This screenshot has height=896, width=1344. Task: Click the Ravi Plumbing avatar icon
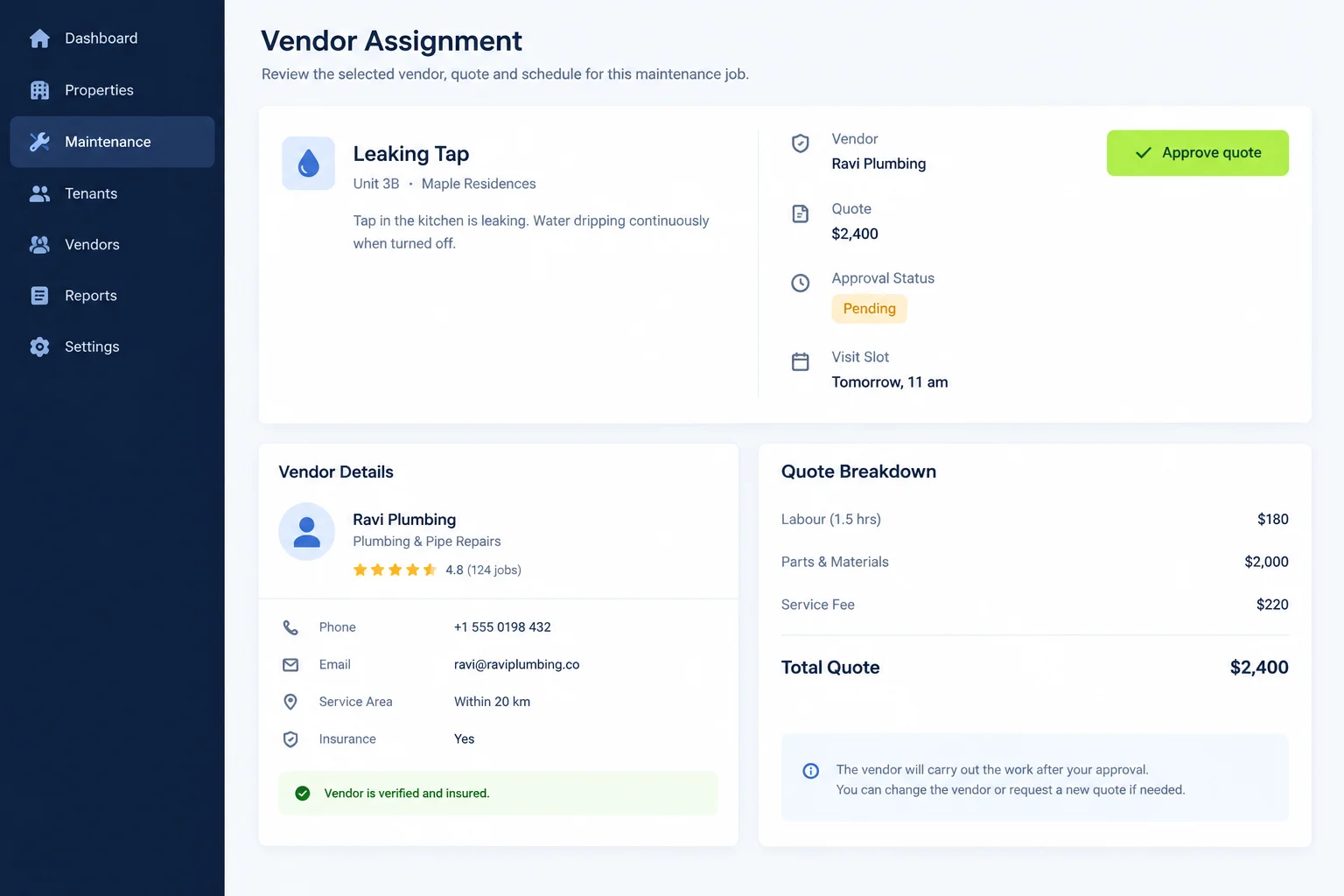pos(306,531)
